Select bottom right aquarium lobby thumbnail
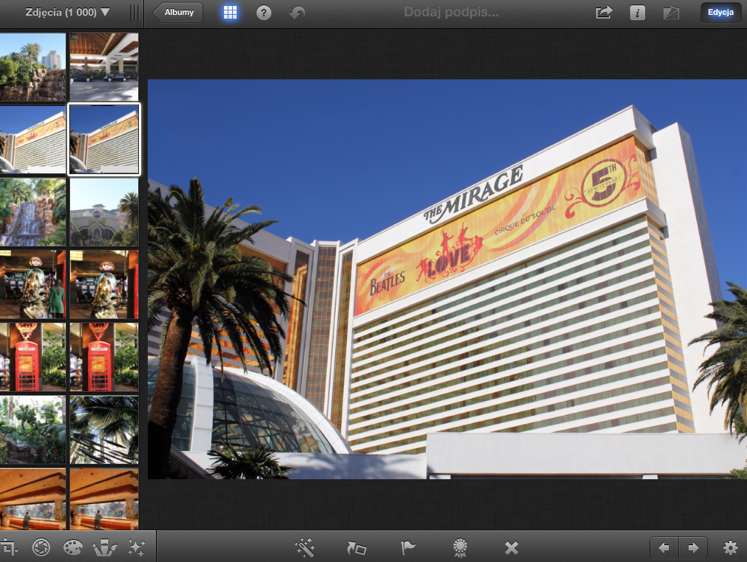Viewport: 747px width, 562px height. click(104, 499)
